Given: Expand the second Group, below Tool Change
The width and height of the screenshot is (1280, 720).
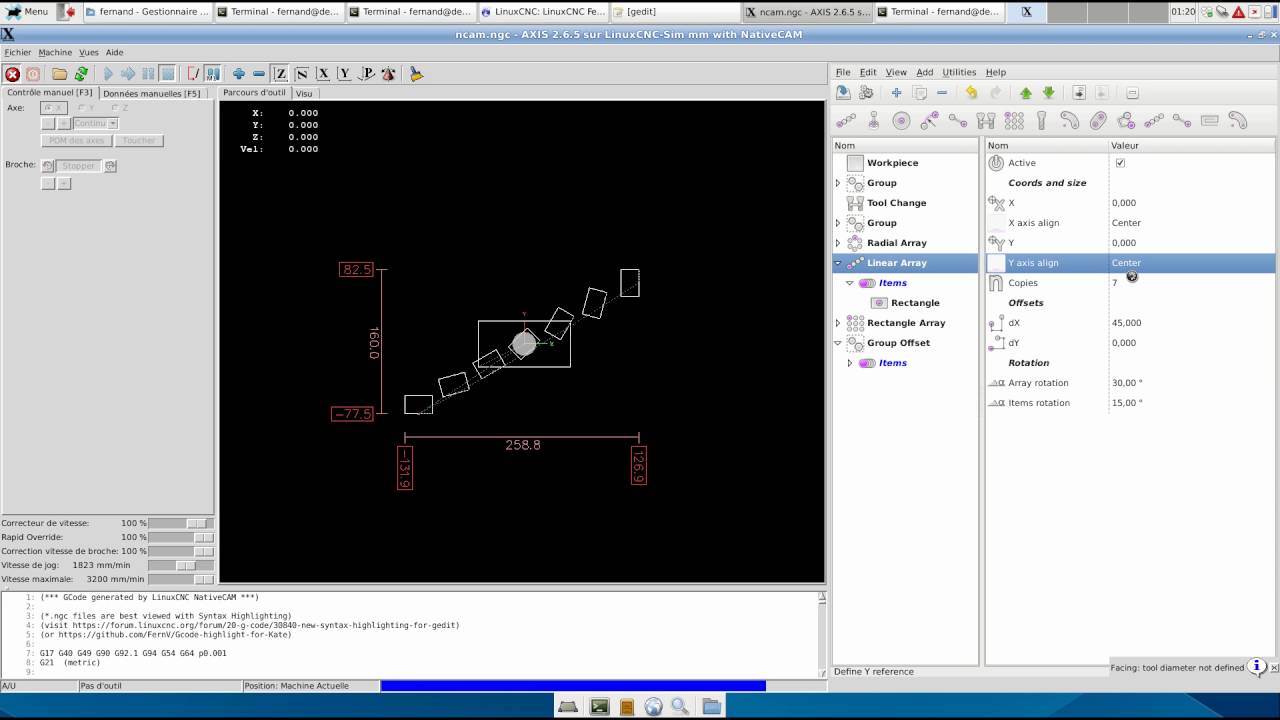Looking at the screenshot, I should click(838, 223).
